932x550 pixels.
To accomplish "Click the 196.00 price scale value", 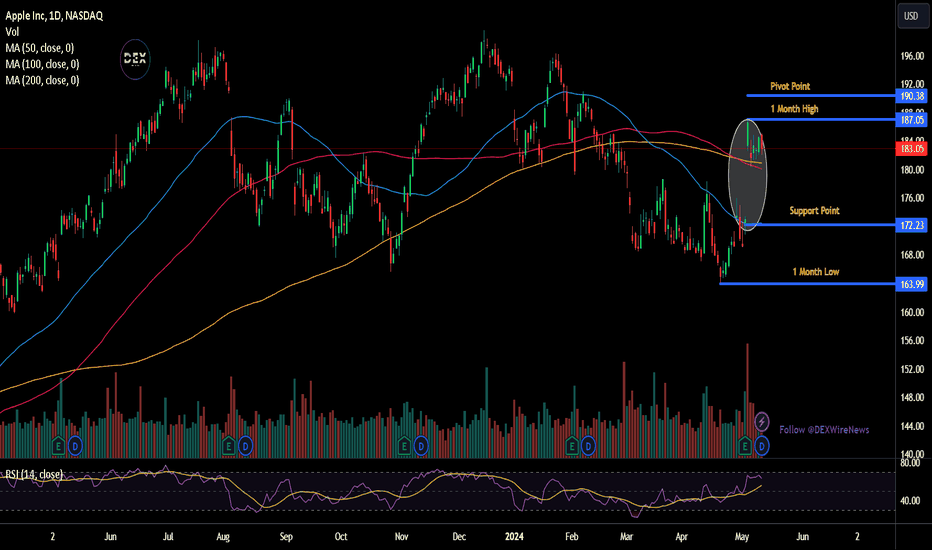I will point(912,56).
